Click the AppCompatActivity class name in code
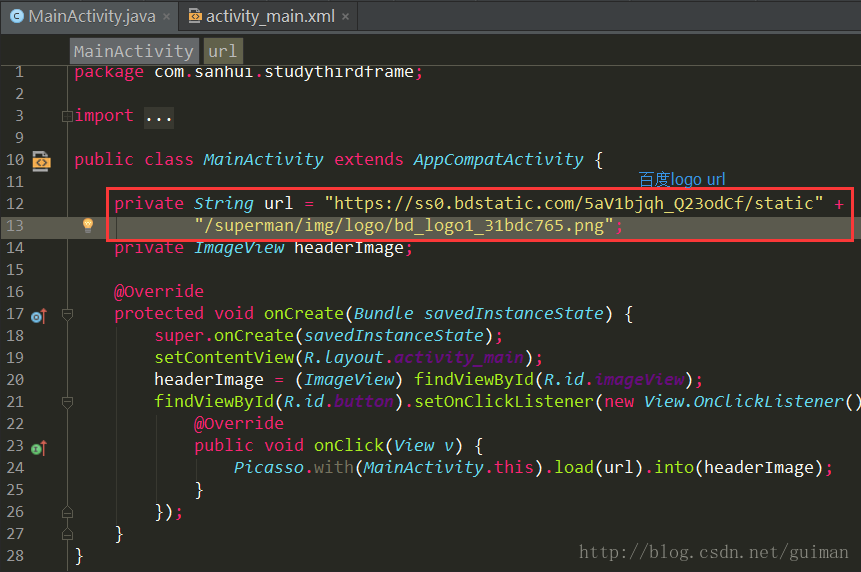This screenshot has height=572, width=861. [x=498, y=160]
